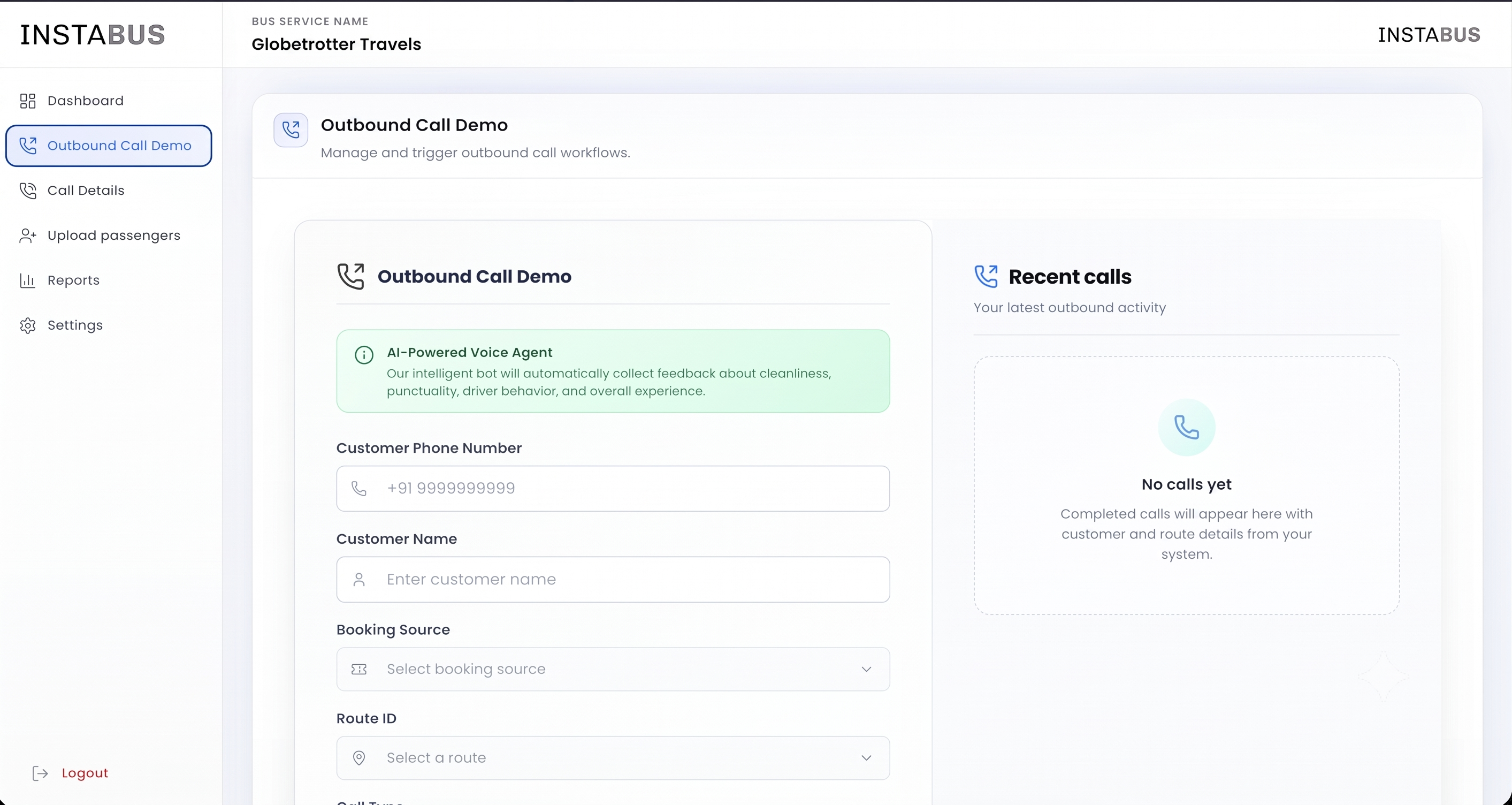Focus the Enter customer name input field

tap(613, 580)
